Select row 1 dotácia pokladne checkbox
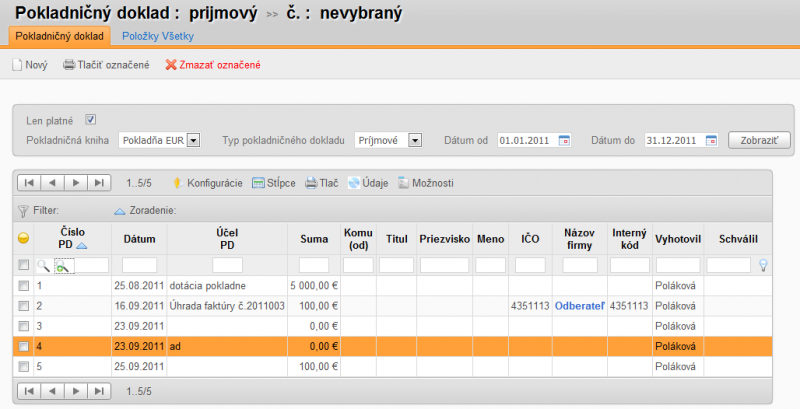Viewport: 800px width, 409px height. [23, 286]
